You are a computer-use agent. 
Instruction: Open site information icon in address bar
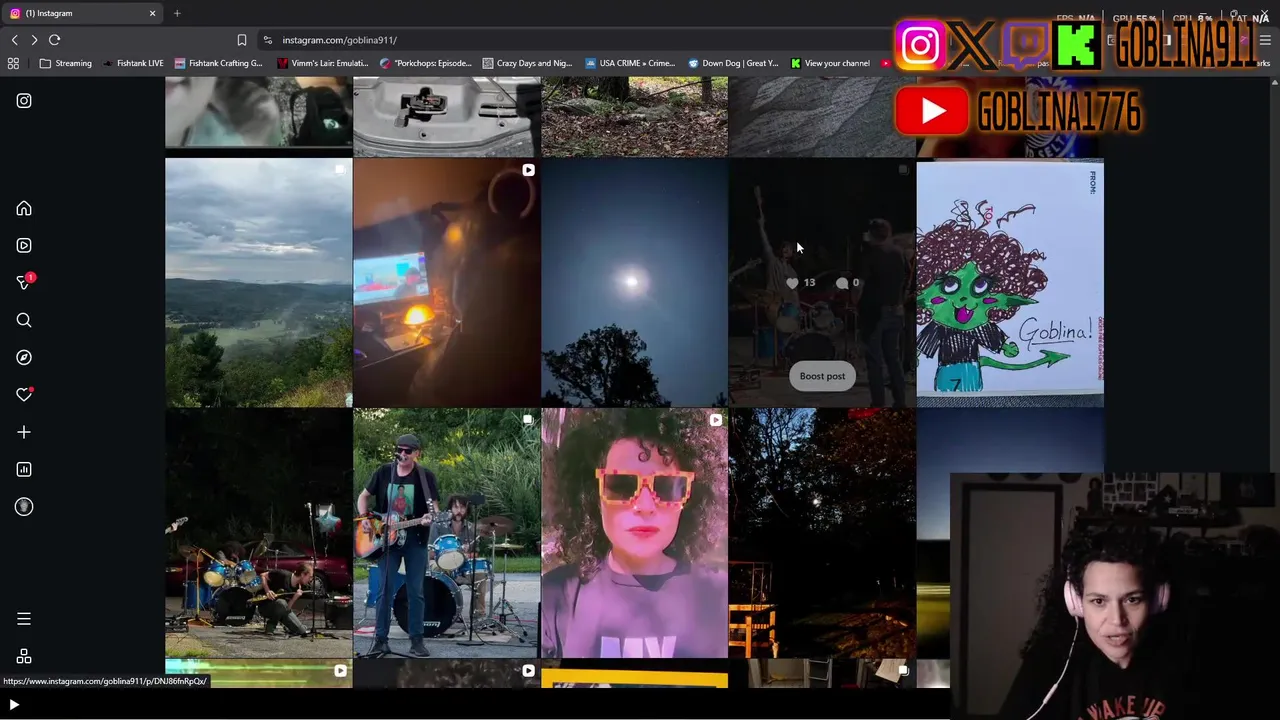tap(267, 40)
